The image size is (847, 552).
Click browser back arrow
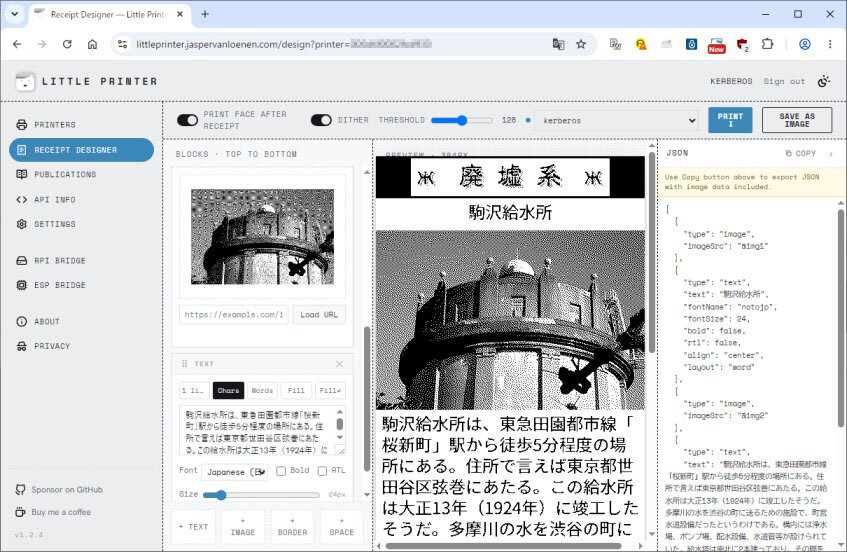click(x=17, y=44)
